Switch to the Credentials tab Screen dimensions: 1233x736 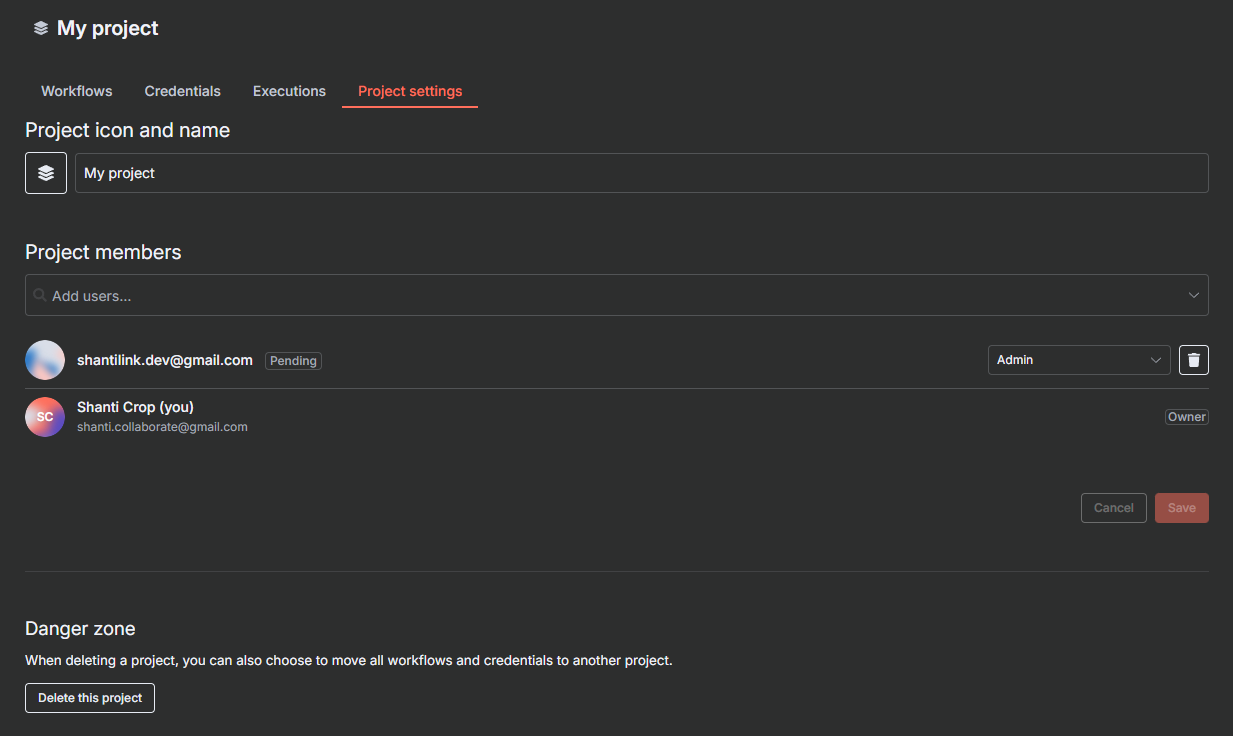(183, 91)
